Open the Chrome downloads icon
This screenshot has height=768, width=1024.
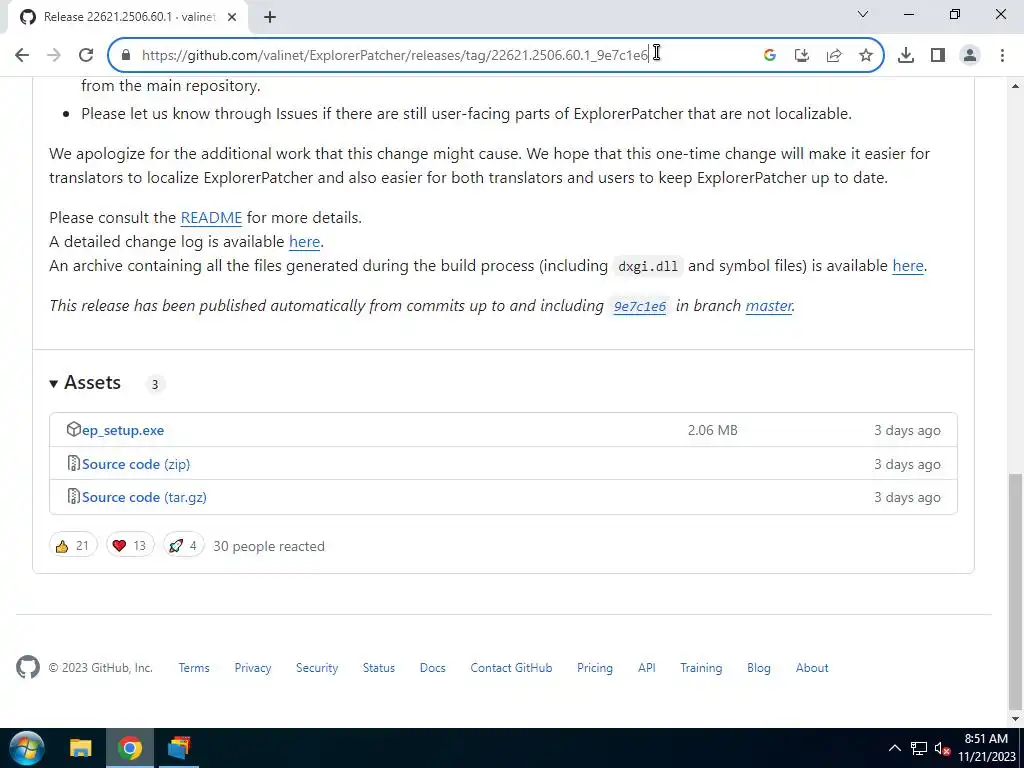coord(906,55)
